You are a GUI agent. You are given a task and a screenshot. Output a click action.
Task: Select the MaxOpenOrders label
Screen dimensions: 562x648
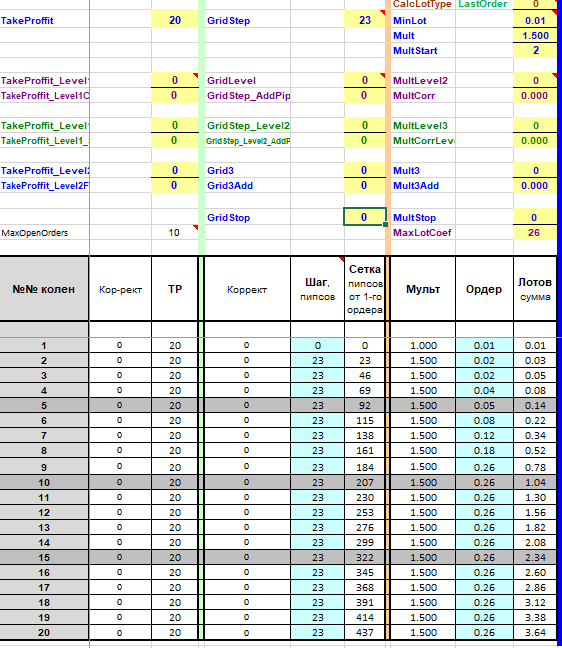pos(35,233)
